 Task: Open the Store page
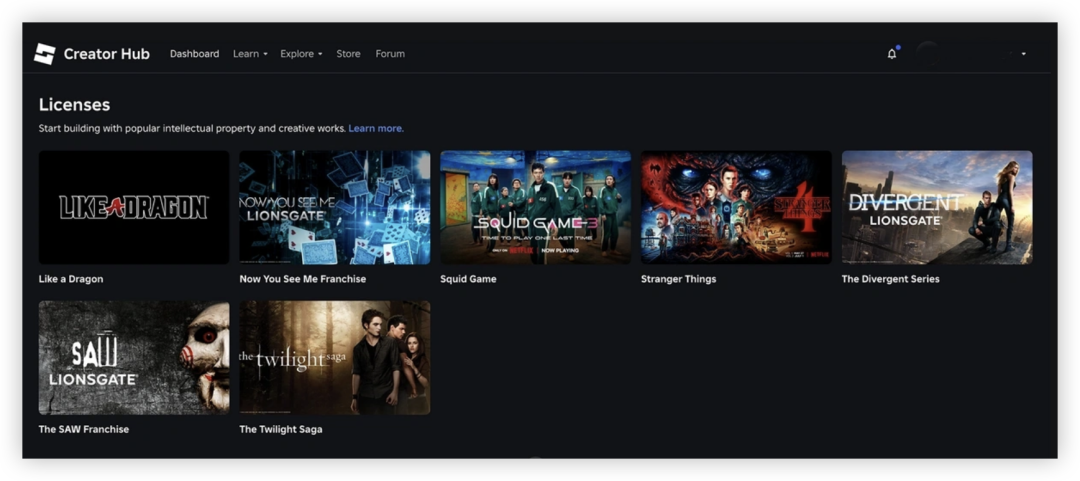pos(348,54)
